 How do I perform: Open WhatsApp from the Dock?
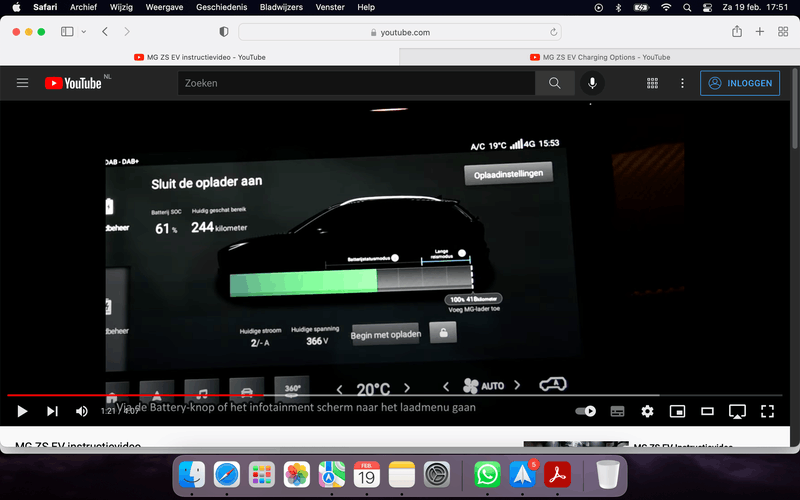click(x=487, y=475)
